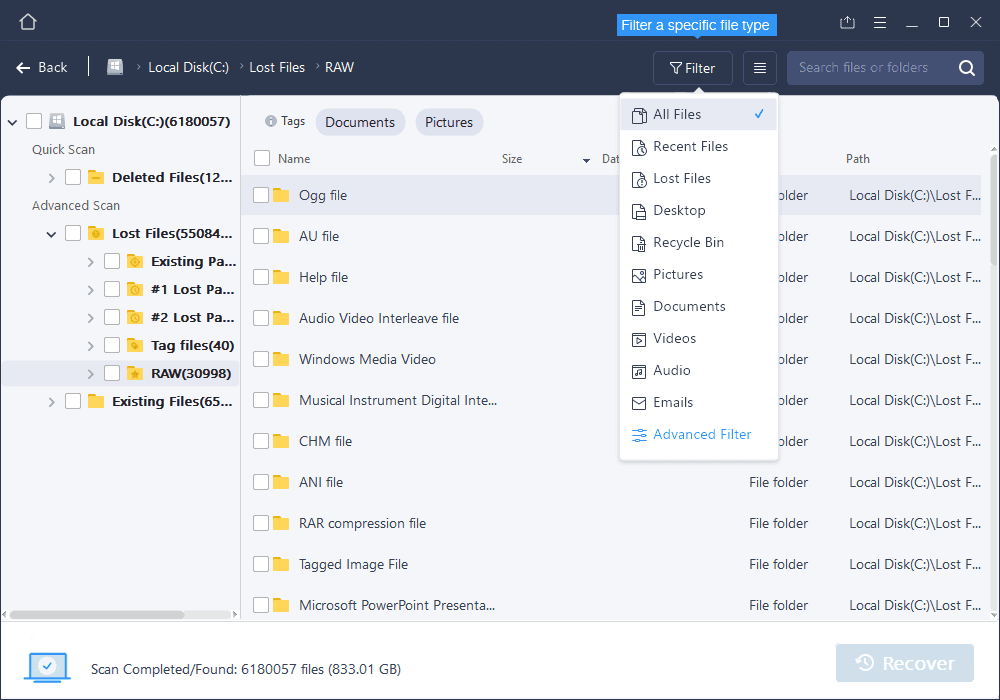Image resolution: width=1000 pixels, height=700 pixels.
Task: Collapse the Lost Files tree node
Action: [50, 233]
